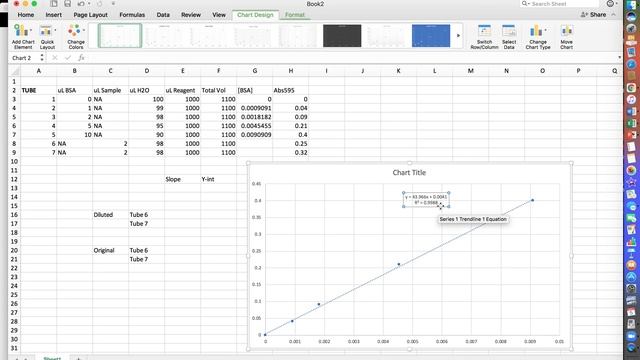Switch to the chart Format tab
This screenshot has width=640, height=360.
pyautogui.click(x=295, y=15)
